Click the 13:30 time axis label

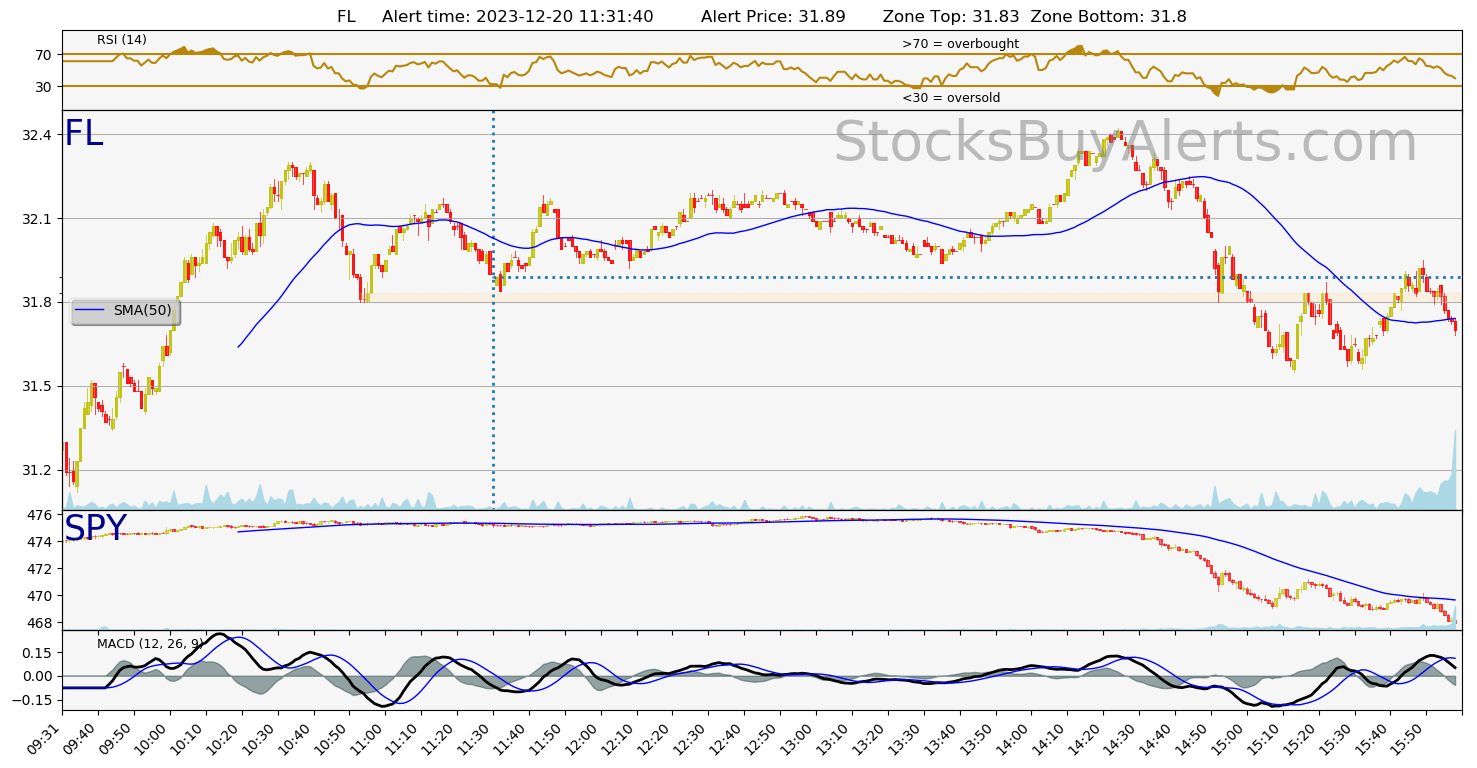click(x=908, y=739)
